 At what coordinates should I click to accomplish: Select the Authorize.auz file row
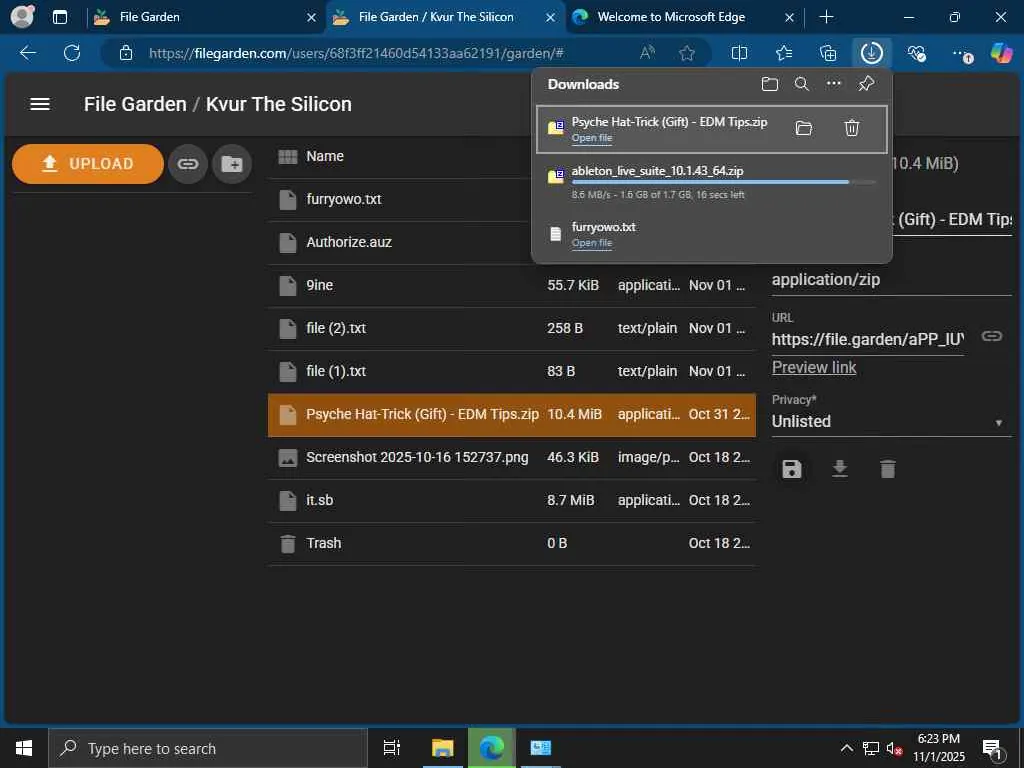pyautogui.click(x=512, y=242)
